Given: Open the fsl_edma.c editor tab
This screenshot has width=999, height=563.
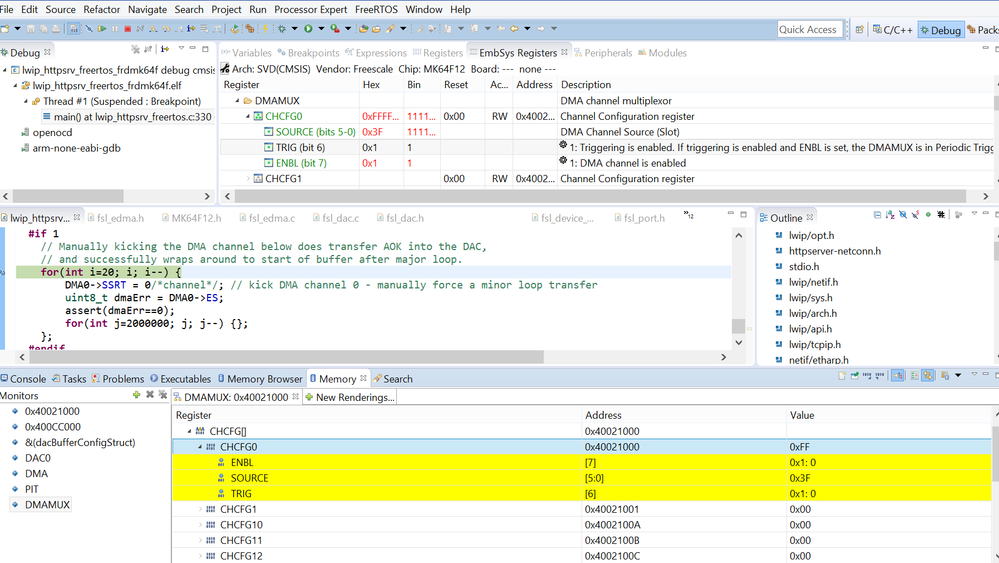Looking at the screenshot, I should [272, 218].
